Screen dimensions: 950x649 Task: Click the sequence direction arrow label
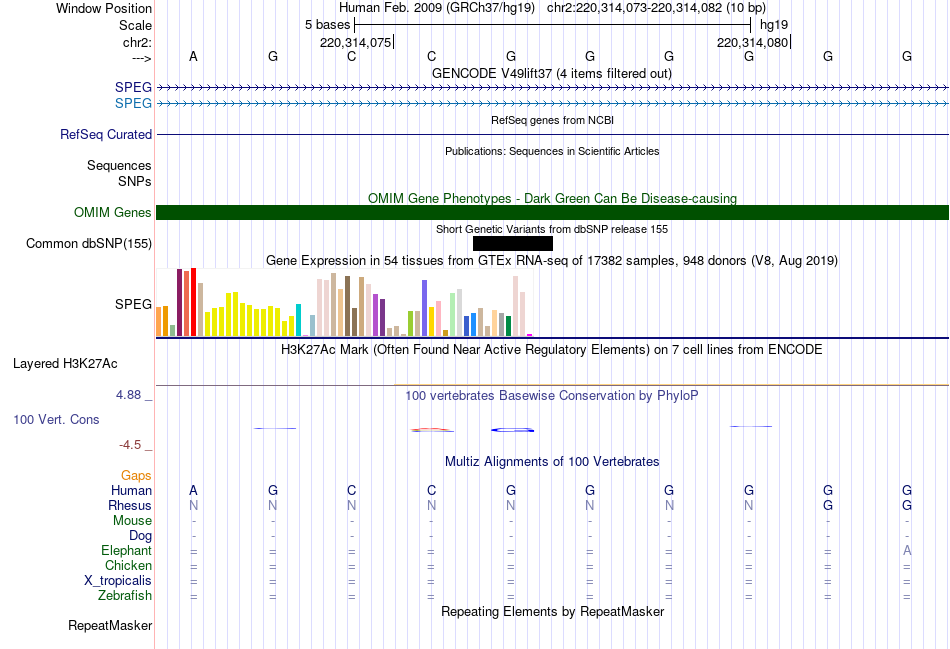[142, 58]
